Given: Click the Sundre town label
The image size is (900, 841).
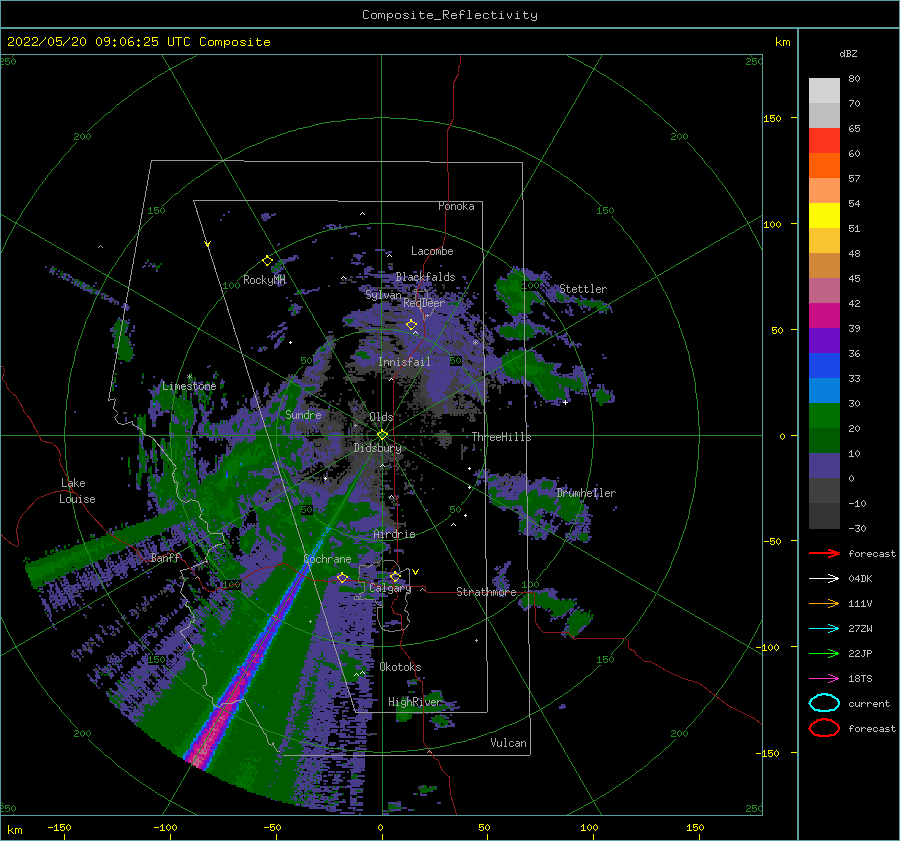Looking at the screenshot, I should pos(303,414).
